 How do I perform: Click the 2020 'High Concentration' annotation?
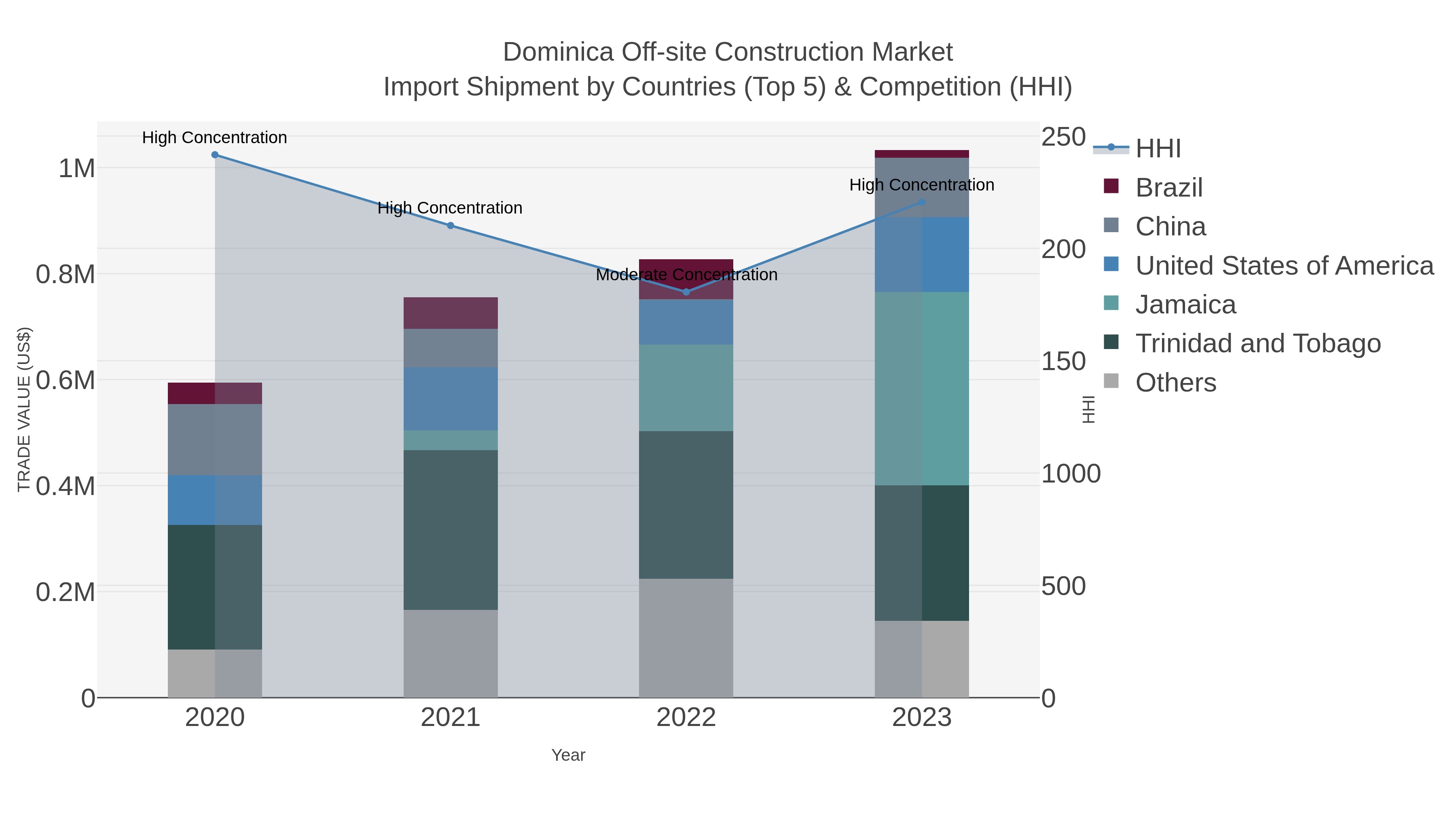point(215,138)
